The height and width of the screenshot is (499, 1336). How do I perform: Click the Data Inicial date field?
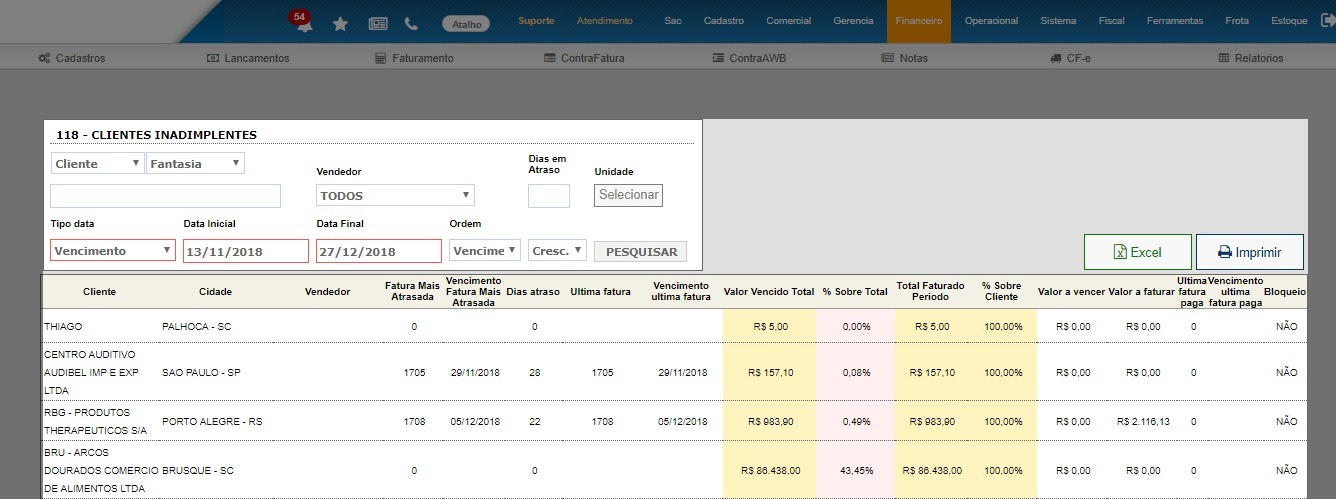coord(246,251)
